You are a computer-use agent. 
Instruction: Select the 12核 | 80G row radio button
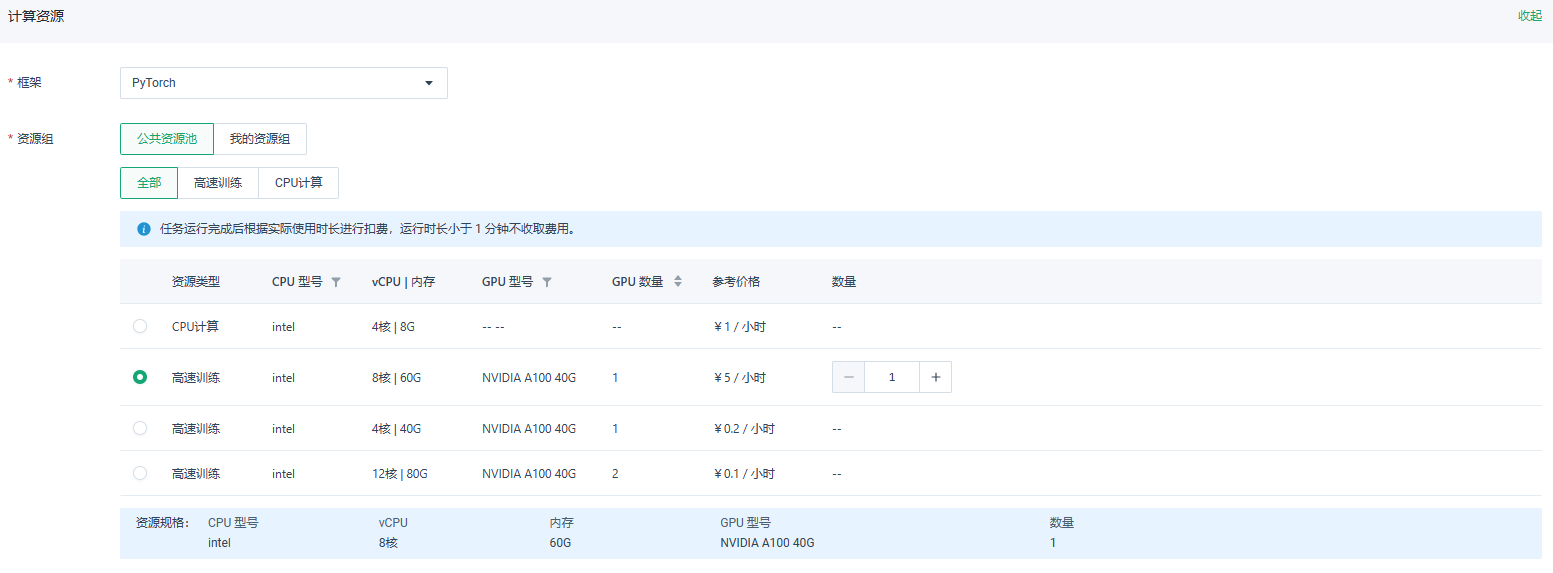pos(140,473)
